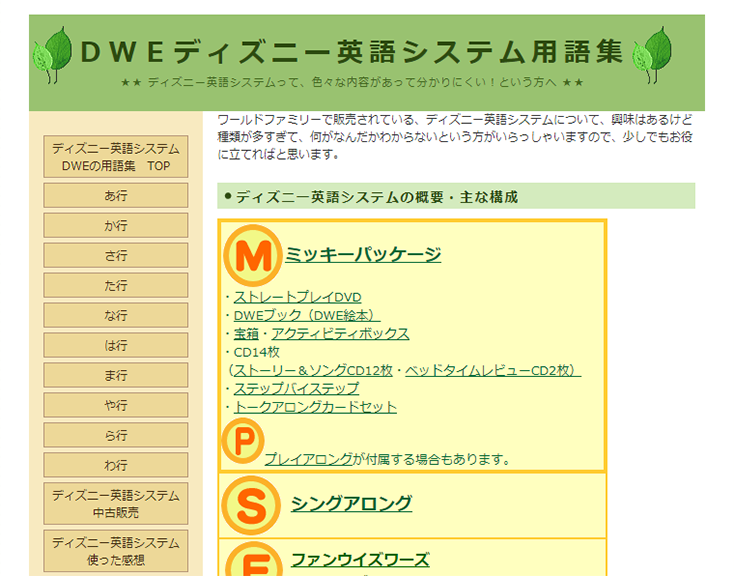This screenshot has width=734, height=576.
Task: Open the あ行 glossary section
Action: 116,195
